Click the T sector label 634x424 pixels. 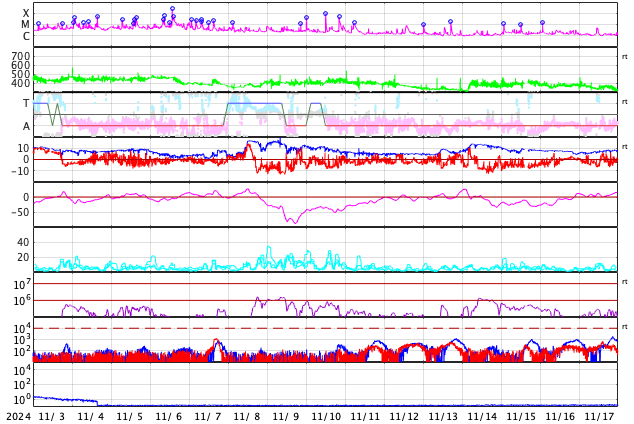tap(26, 103)
